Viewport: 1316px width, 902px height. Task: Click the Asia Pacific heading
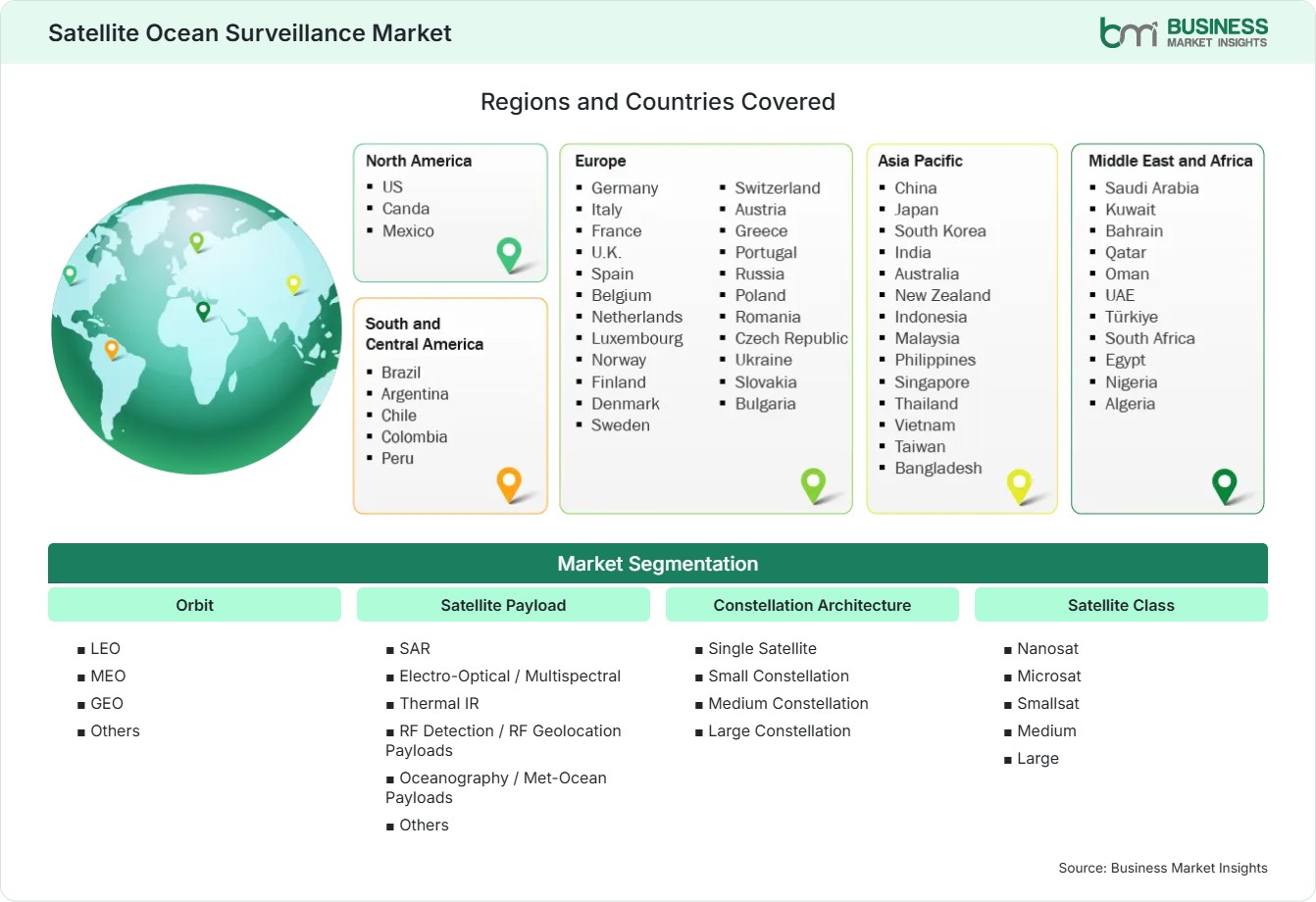[x=920, y=161]
